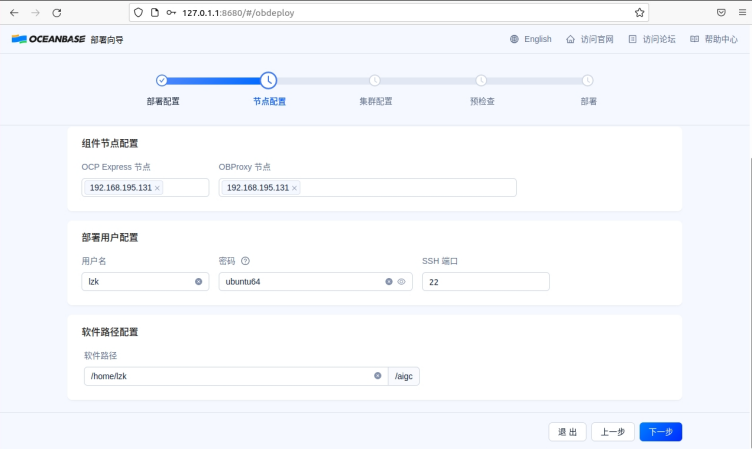This screenshot has height=449, width=752.
Task: Click the 上一步 button
Action: 613,432
